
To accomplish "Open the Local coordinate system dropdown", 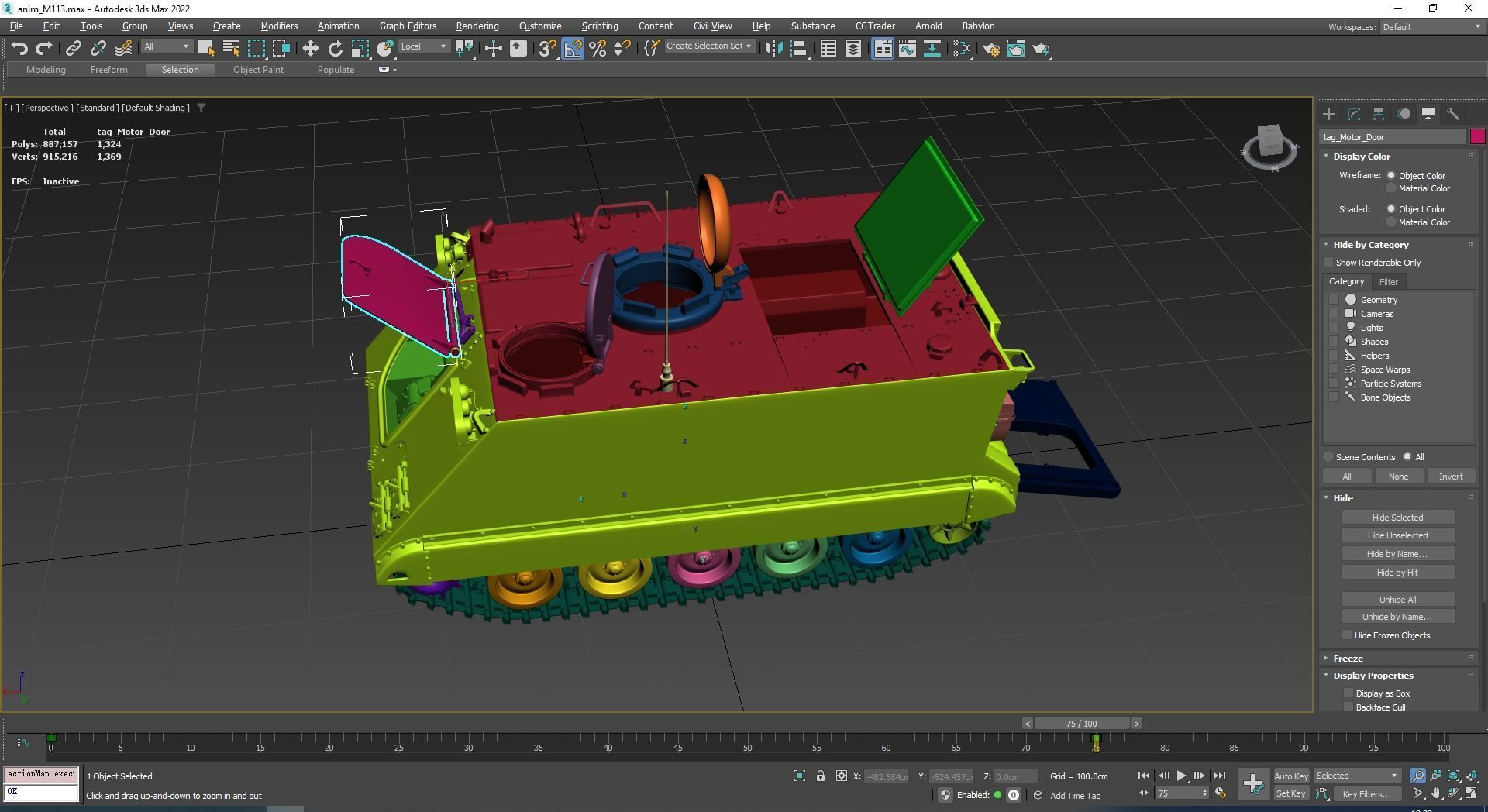I will coord(423,47).
